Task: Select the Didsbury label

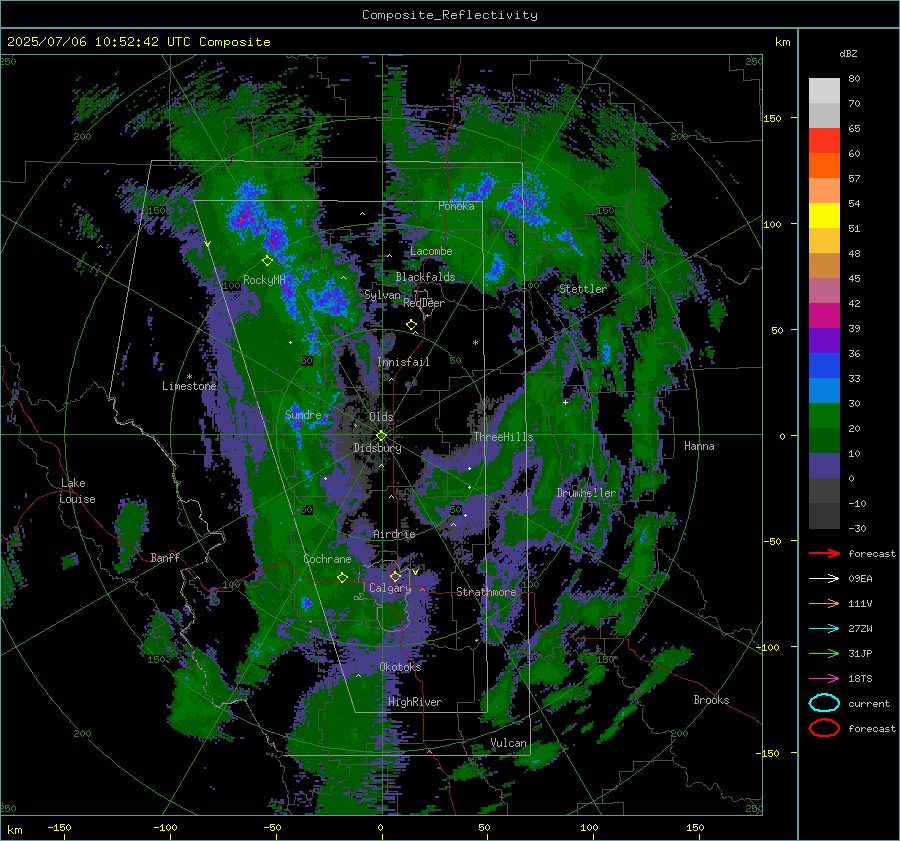Action: (x=377, y=448)
